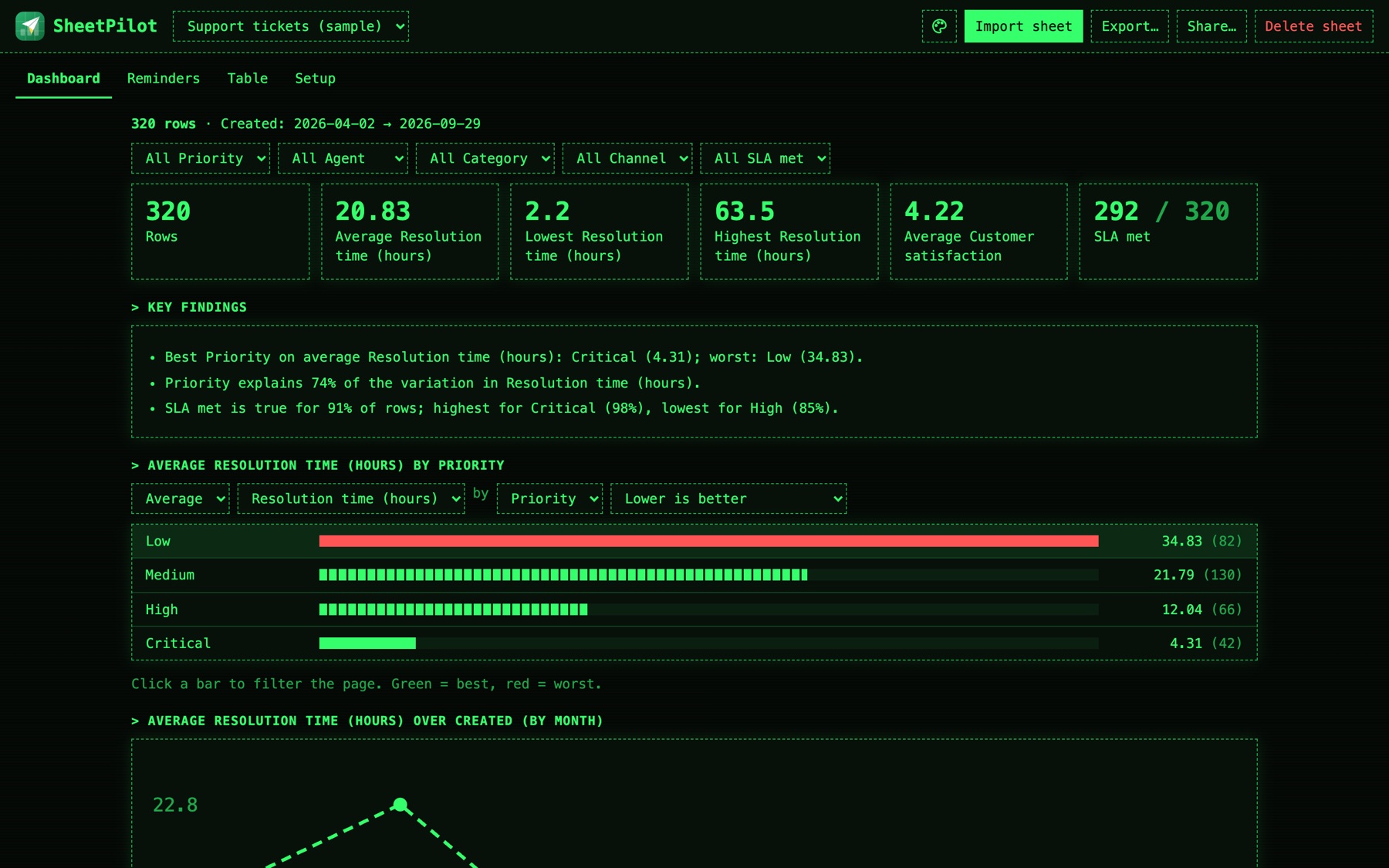Viewport: 1389px width, 868px height.
Task: Click the Critical priority bar
Action: coord(367,643)
